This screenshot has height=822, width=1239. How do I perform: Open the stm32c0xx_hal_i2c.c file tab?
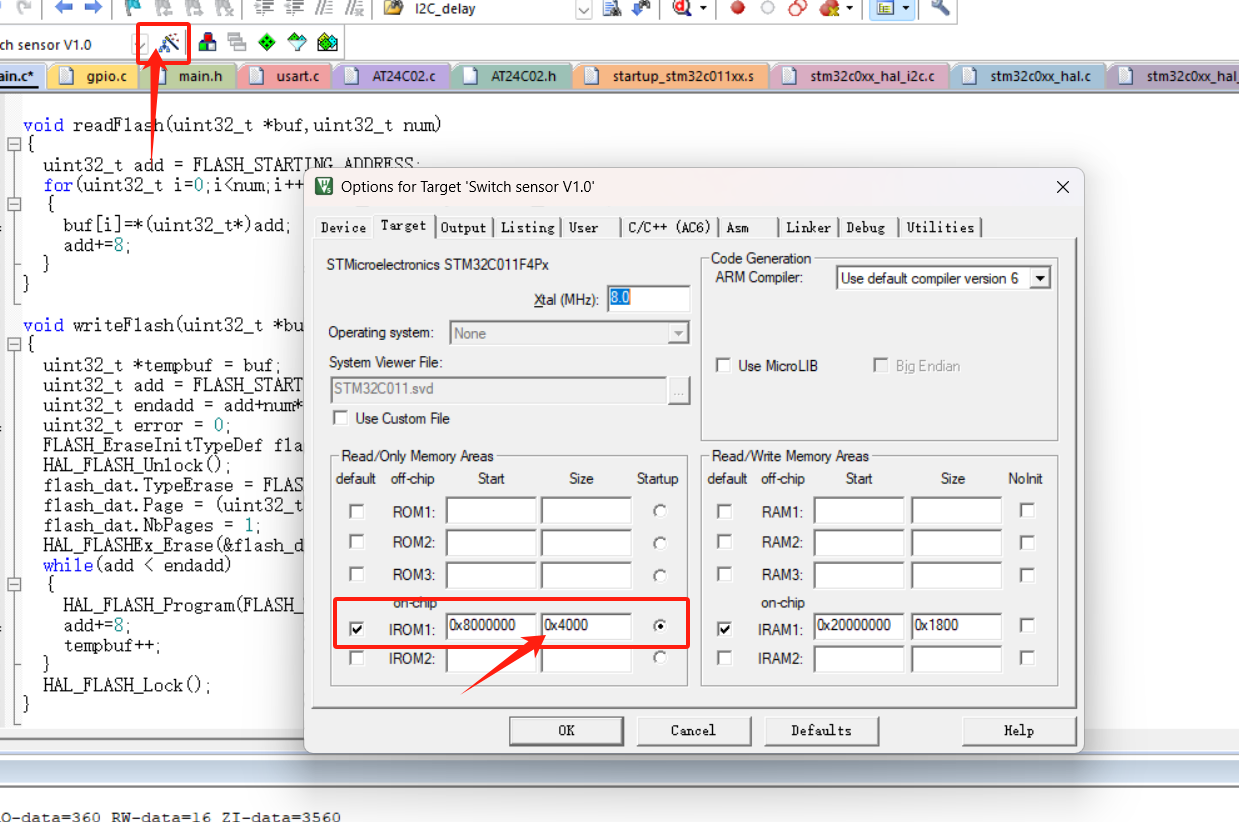(x=860, y=75)
